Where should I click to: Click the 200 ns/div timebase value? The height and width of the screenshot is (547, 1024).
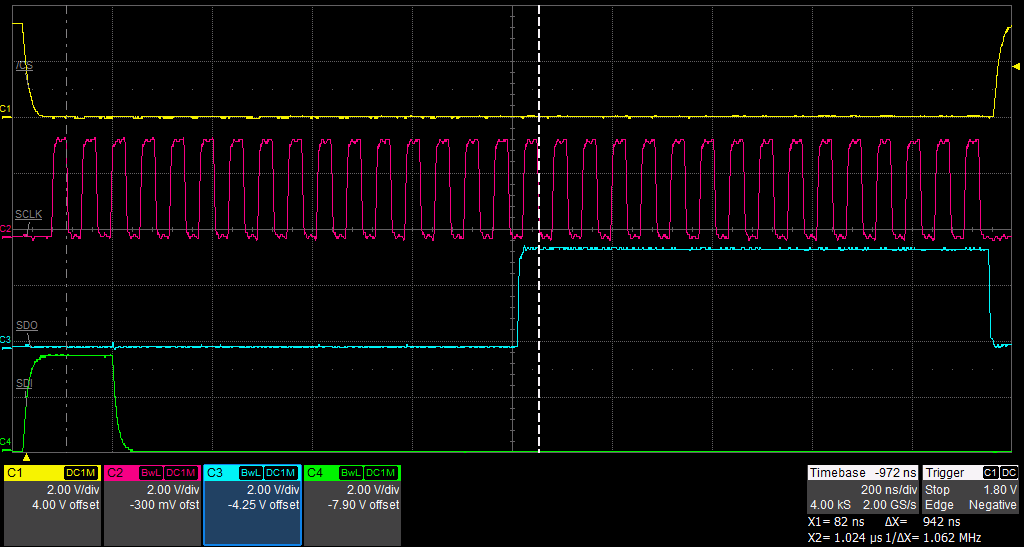tap(889, 490)
